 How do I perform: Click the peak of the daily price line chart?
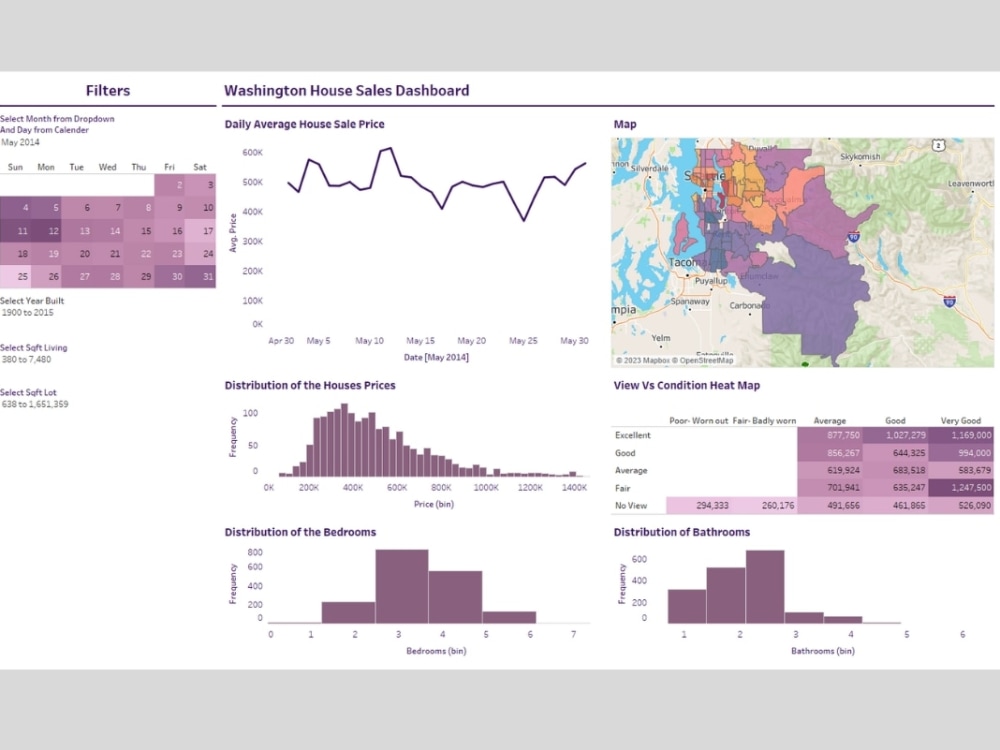tap(390, 149)
